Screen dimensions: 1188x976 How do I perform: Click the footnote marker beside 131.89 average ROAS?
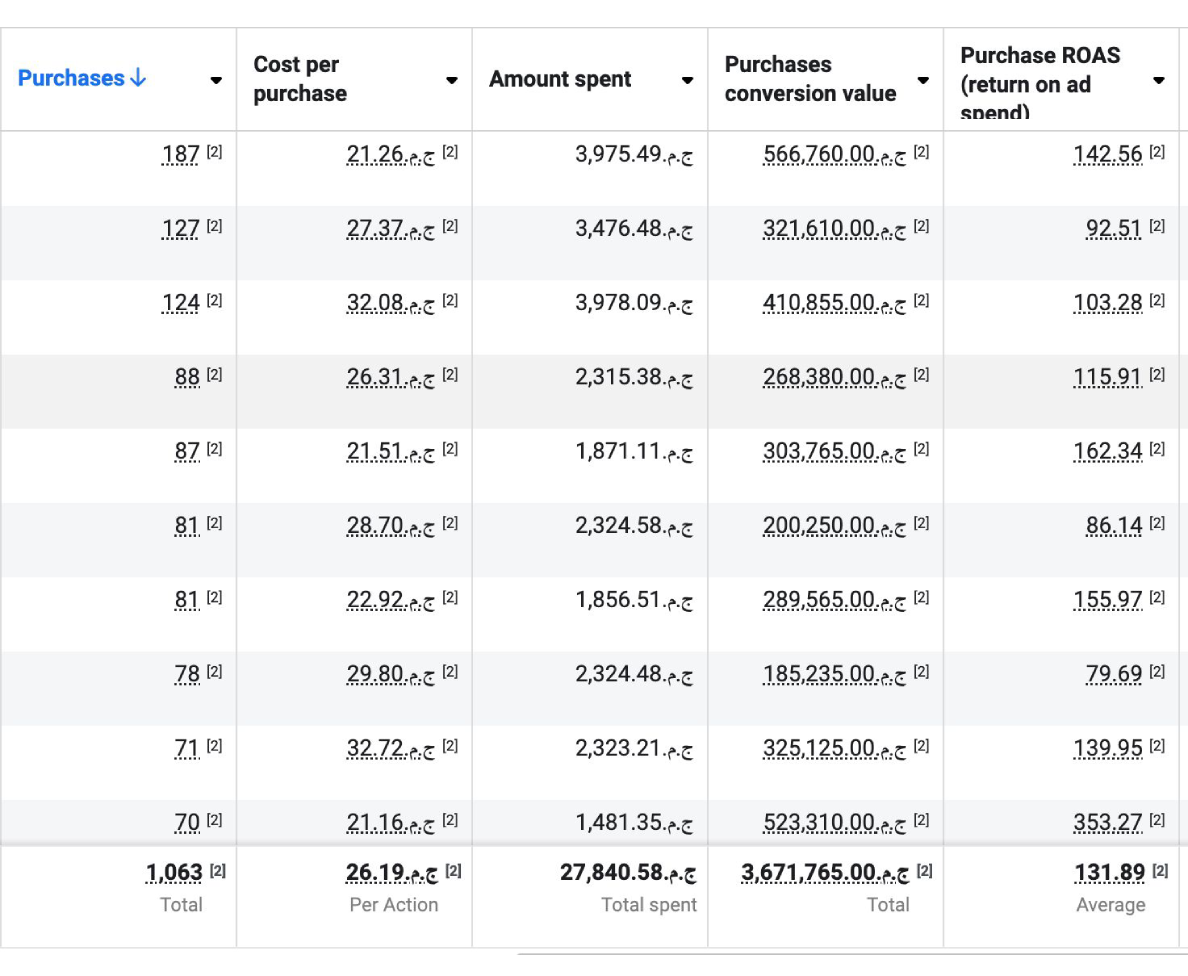coord(1160,871)
